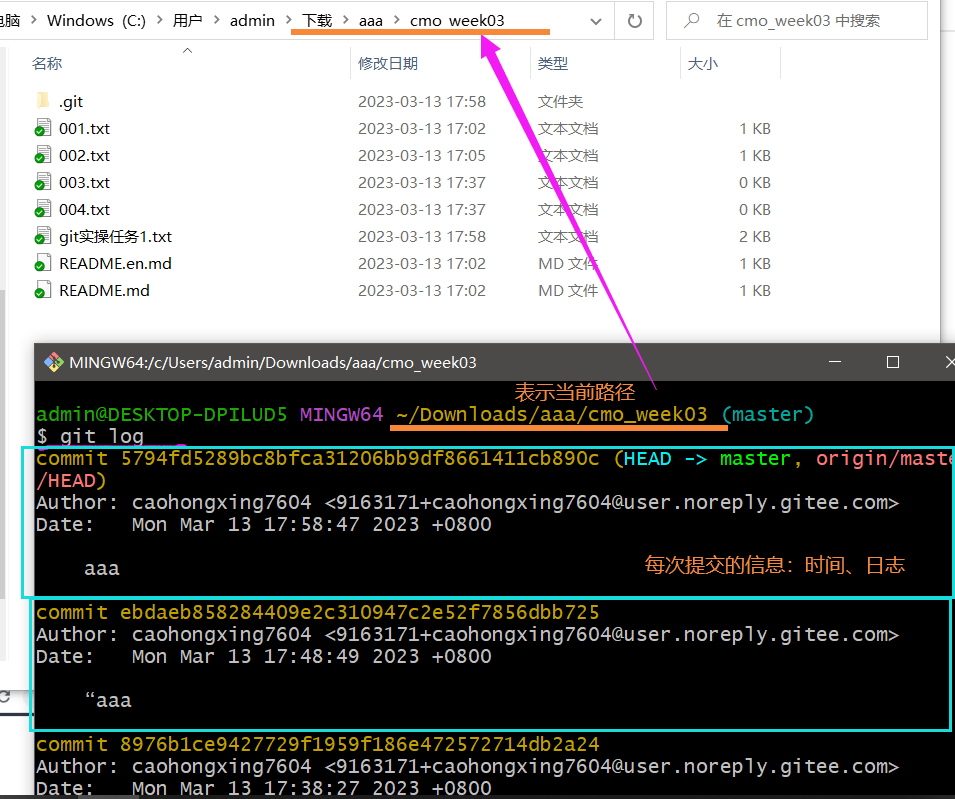Select the file name README.md
Image resolution: width=955 pixels, height=799 pixels.
(104, 290)
